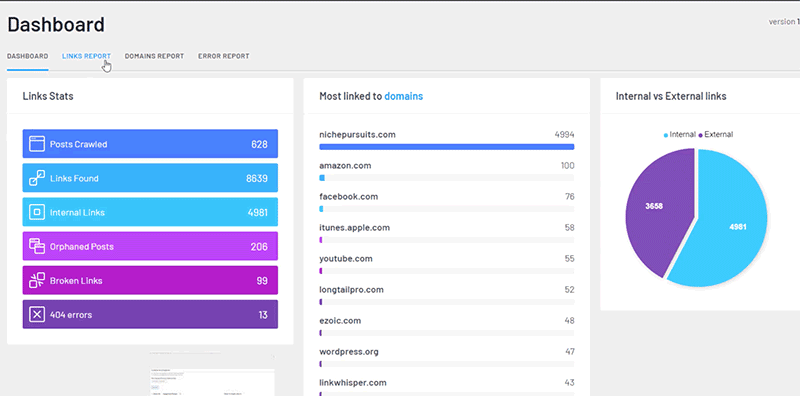Click the ezoic.com domain name

(340, 321)
